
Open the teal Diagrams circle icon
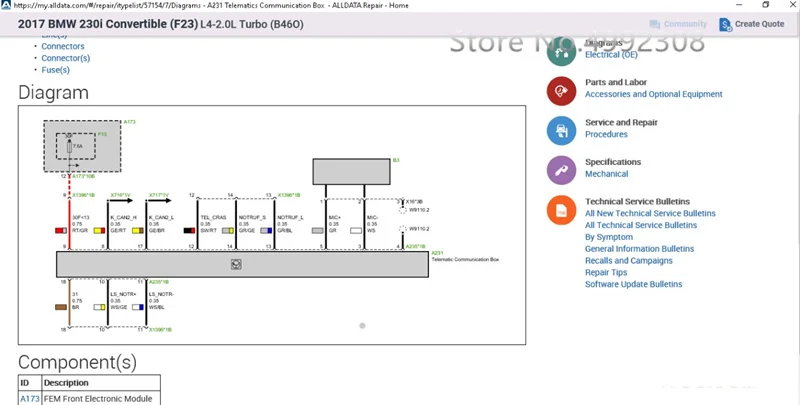click(561, 51)
